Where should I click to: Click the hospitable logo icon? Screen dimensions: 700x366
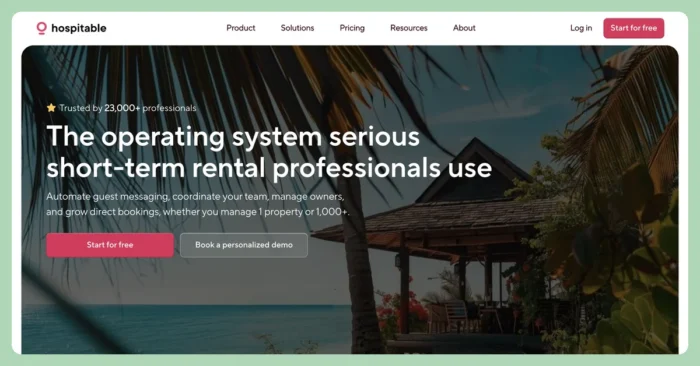[42, 28]
